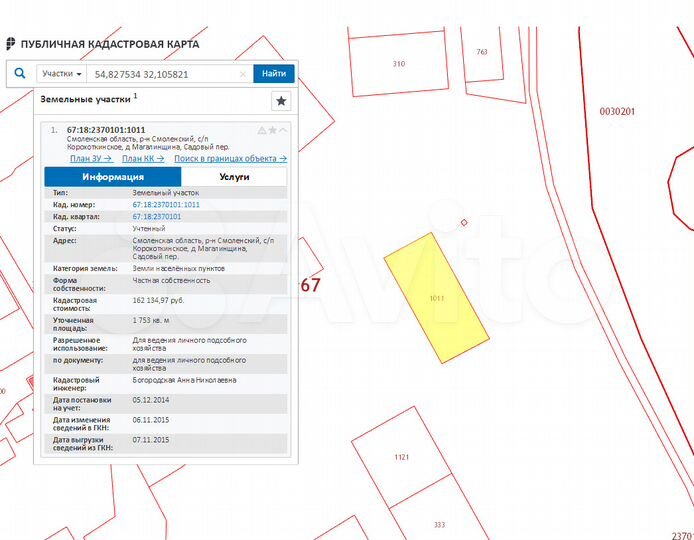Select parcel 1121 on the map
This screenshot has width=694, height=540.
401,457
